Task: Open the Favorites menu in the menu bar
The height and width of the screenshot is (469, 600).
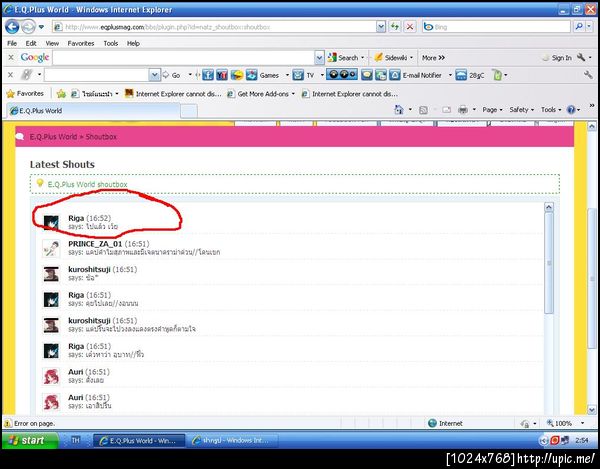Action: click(x=81, y=43)
